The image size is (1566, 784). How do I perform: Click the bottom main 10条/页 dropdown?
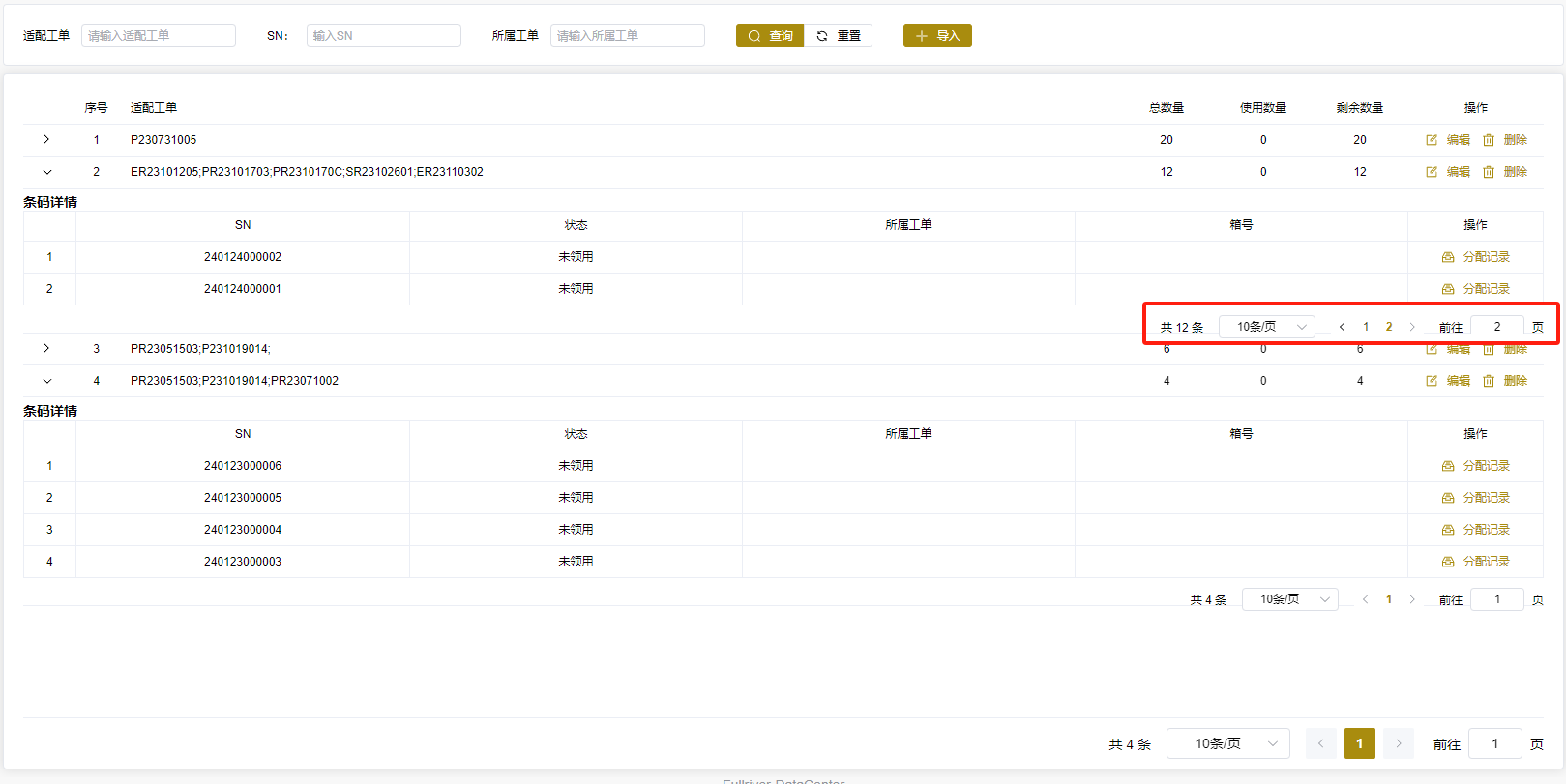pos(1228,743)
